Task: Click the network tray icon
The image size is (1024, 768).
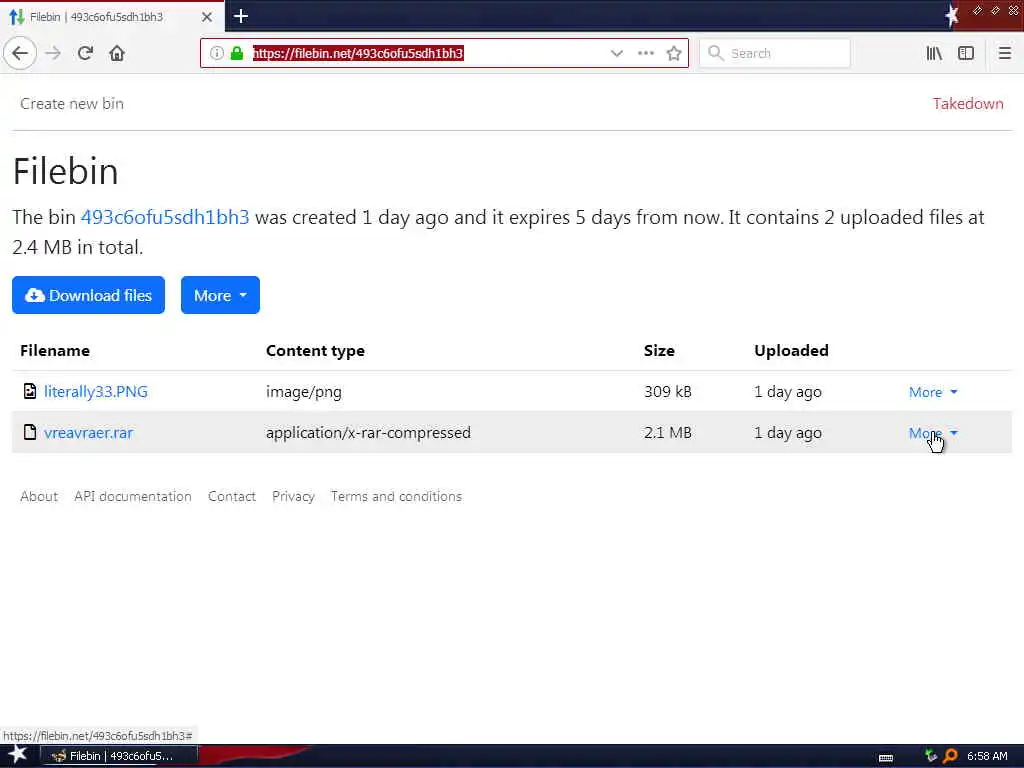Action: coord(931,756)
